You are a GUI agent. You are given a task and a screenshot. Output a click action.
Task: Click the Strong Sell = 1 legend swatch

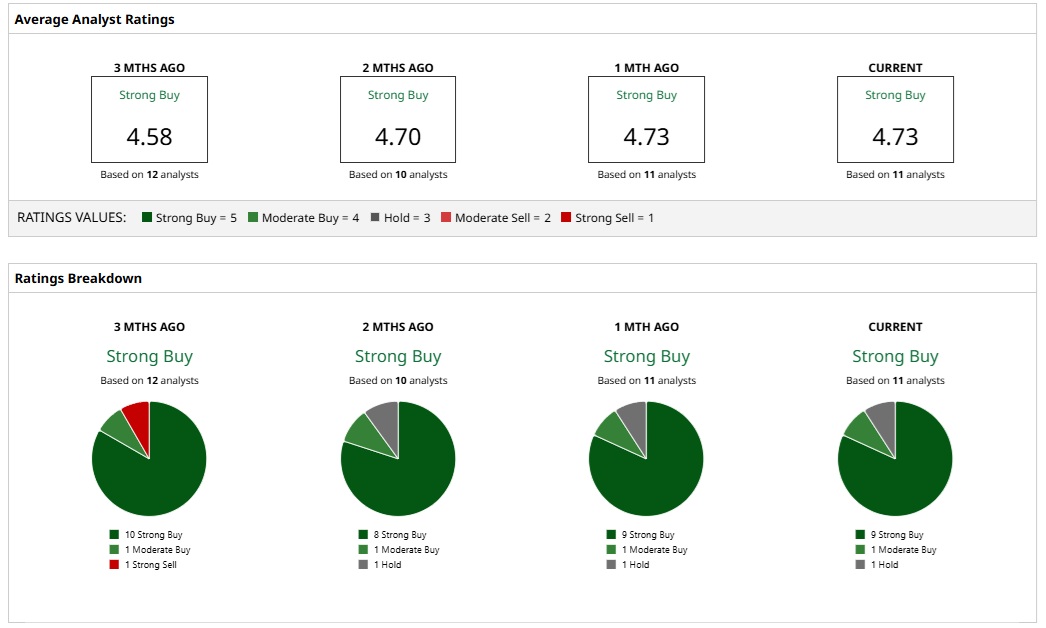[x=566, y=218]
